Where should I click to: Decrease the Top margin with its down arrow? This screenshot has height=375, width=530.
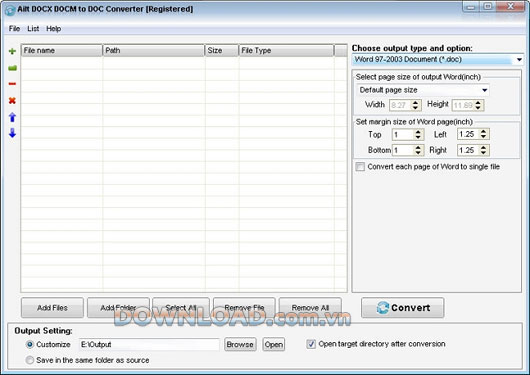pyautogui.click(x=418, y=137)
